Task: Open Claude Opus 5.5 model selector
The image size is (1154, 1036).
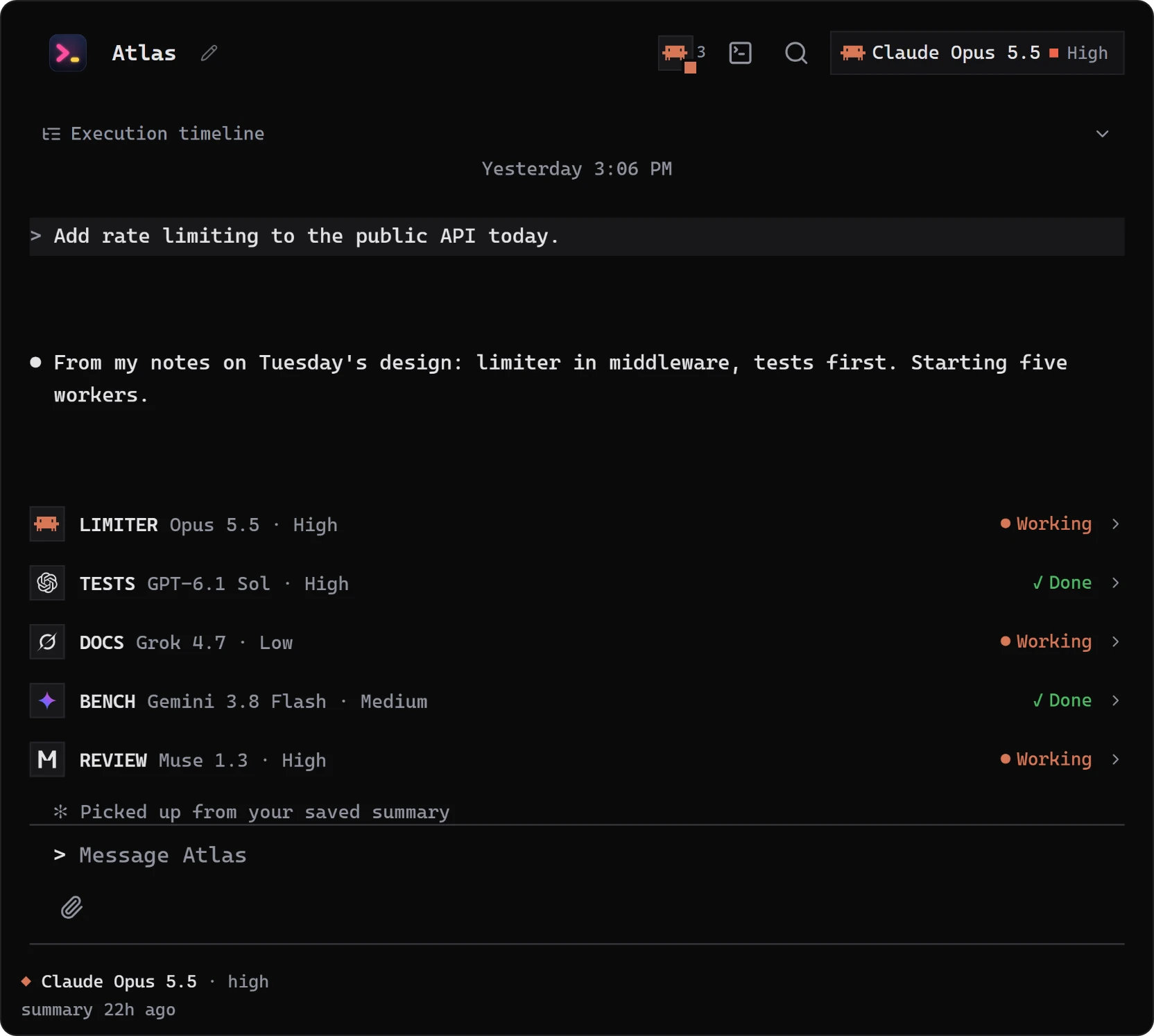Action: point(977,53)
